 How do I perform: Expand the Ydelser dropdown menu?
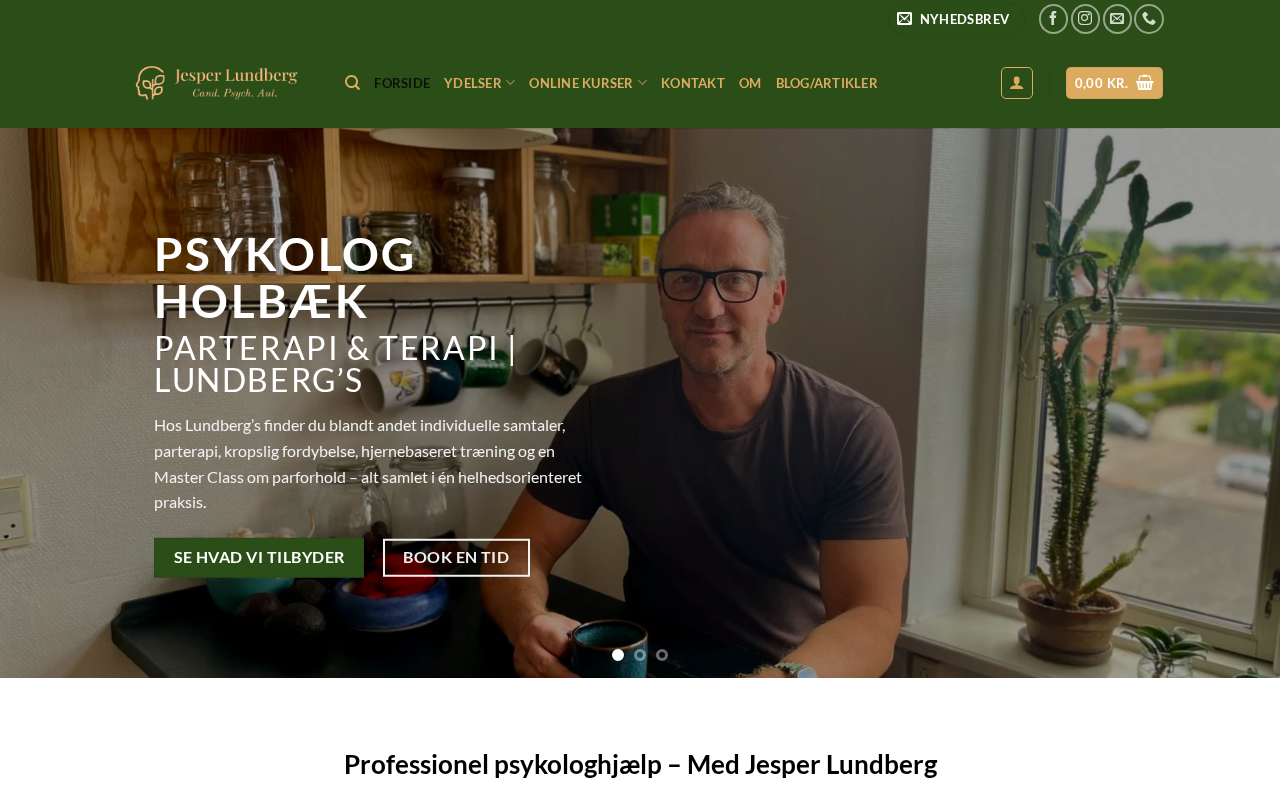click(479, 83)
